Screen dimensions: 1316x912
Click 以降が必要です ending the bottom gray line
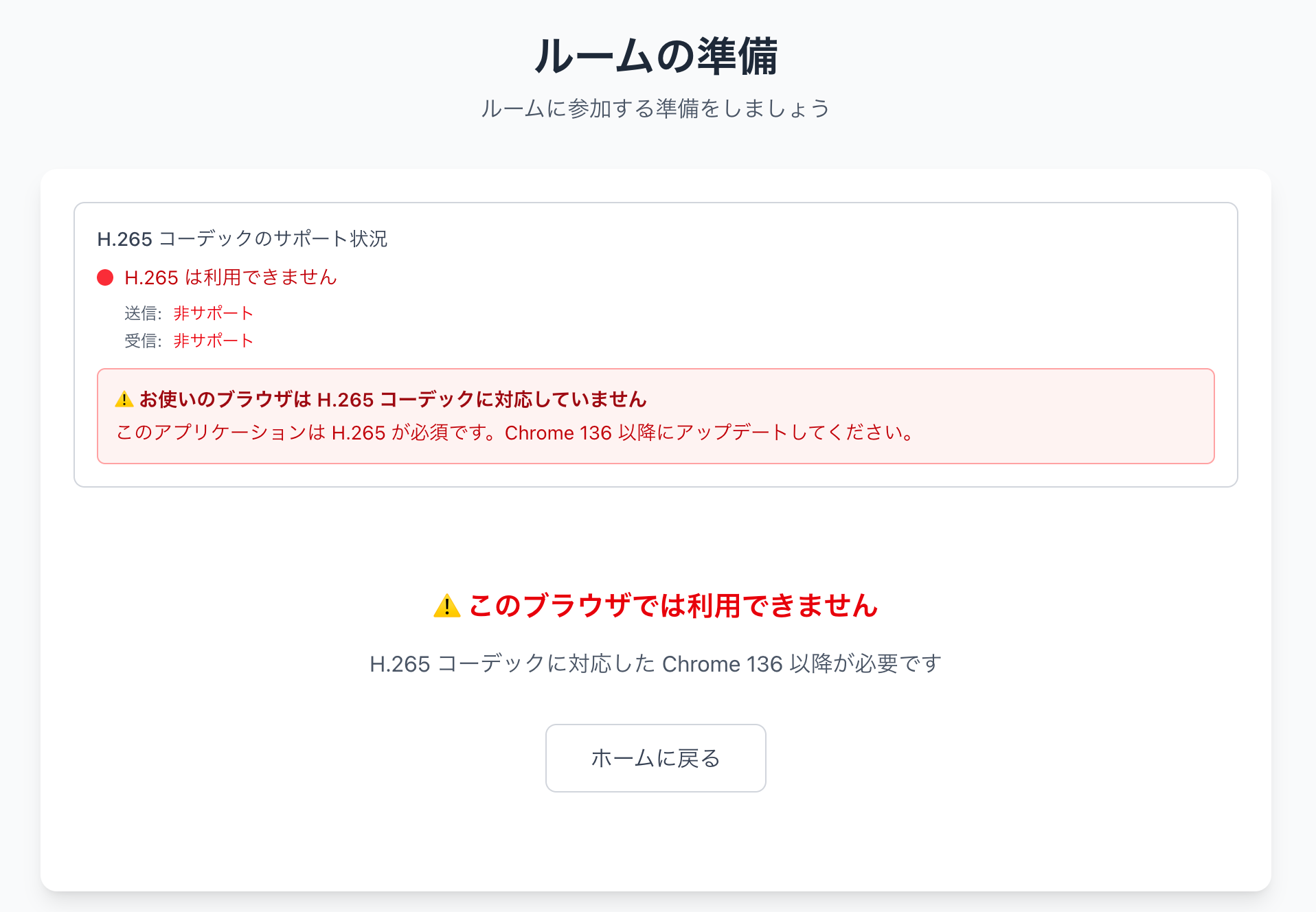pyautogui.click(x=865, y=664)
